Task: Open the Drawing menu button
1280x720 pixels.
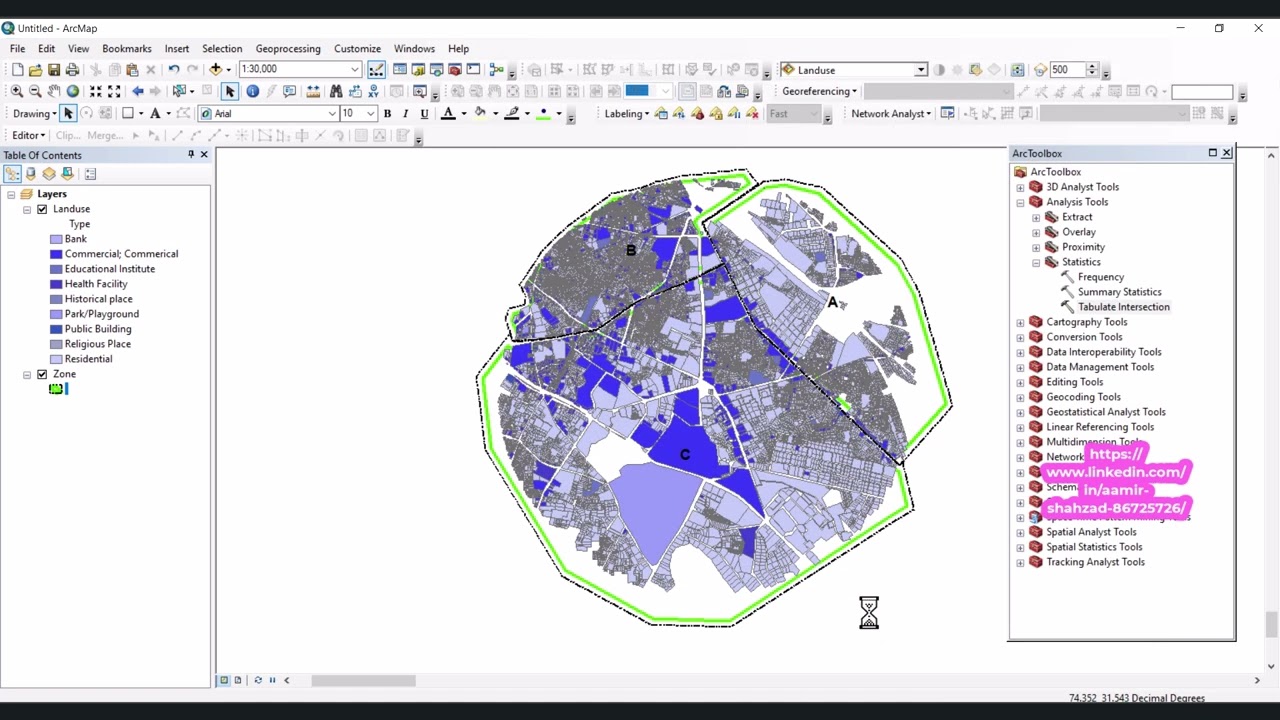Action: coord(34,114)
